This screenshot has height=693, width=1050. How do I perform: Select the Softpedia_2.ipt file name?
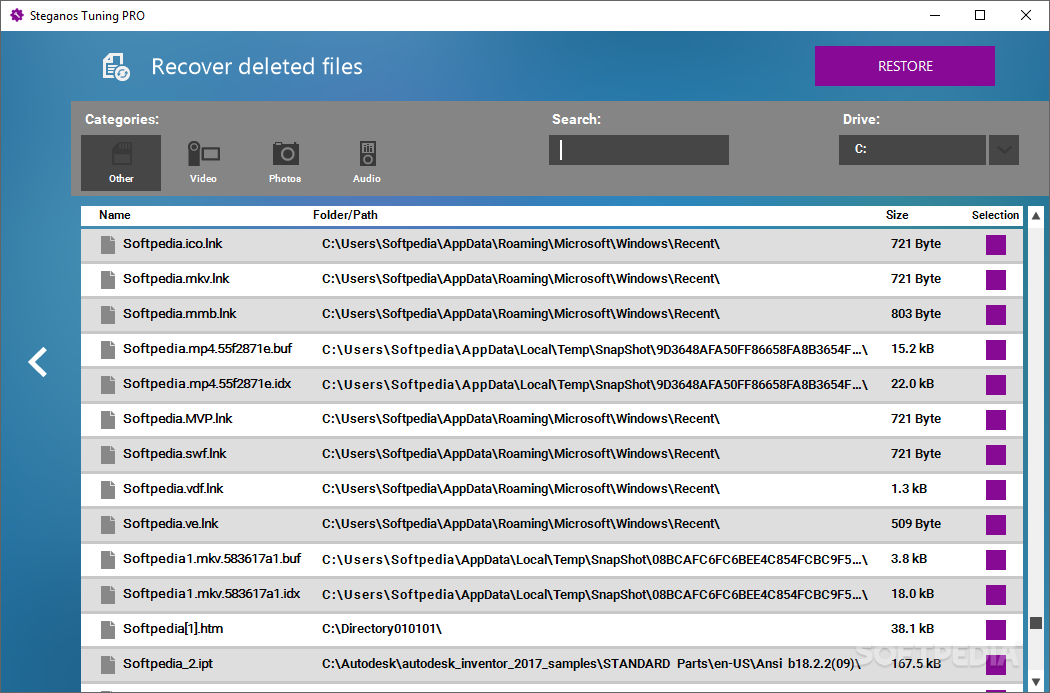tap(167, 664)
